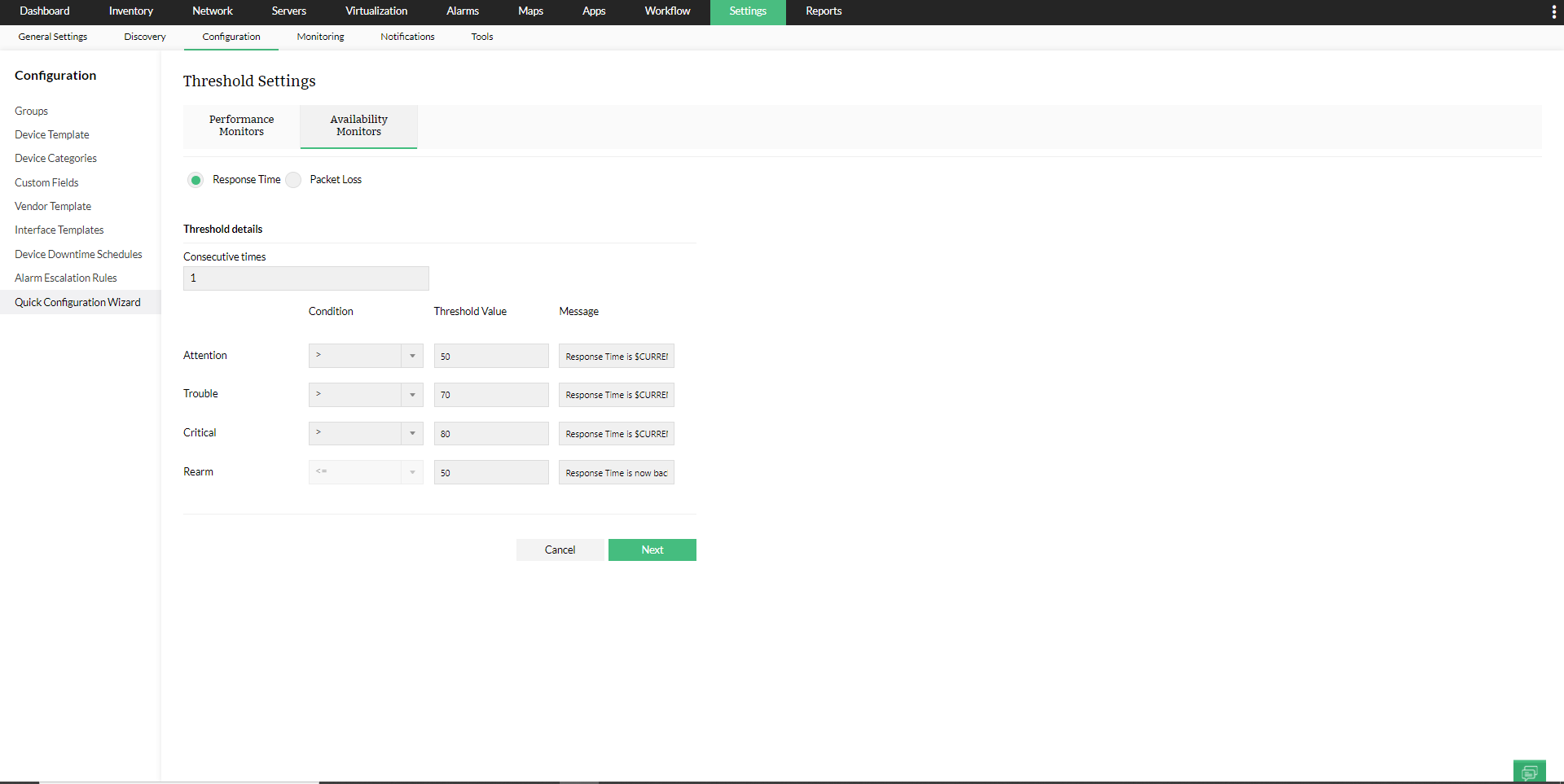
Task: Open Notifications sub-tab
Action: click(x=407, y=37)
